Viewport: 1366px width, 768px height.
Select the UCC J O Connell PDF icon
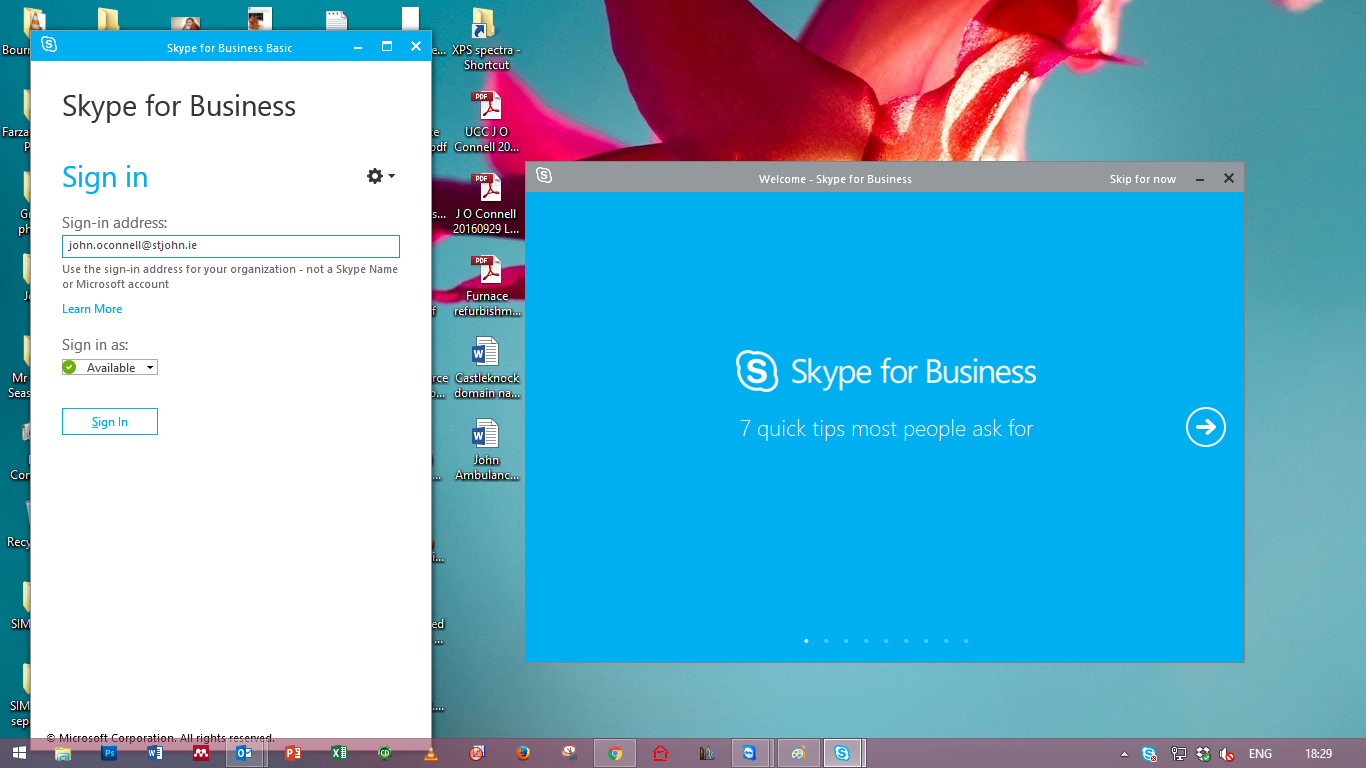[486, 122]
